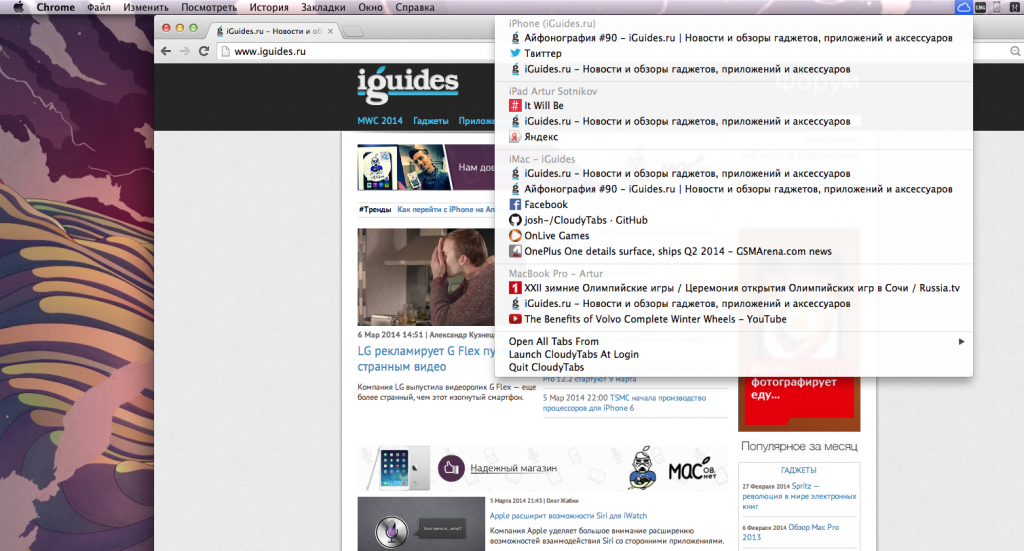Open Айфонография #90 from iPhone tabs

coord(733,38)
